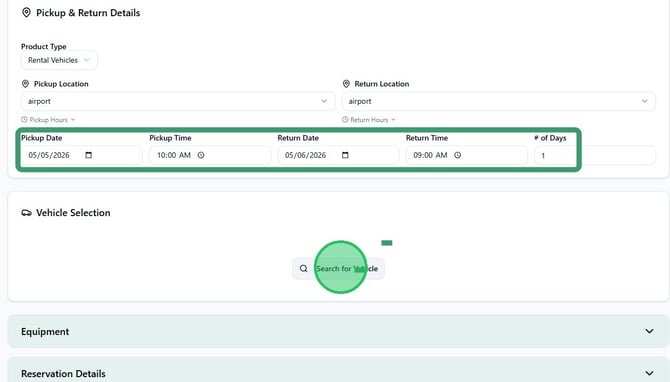
Task: Expand the Return Hours disclosure
Action: (x=369, y=120)
